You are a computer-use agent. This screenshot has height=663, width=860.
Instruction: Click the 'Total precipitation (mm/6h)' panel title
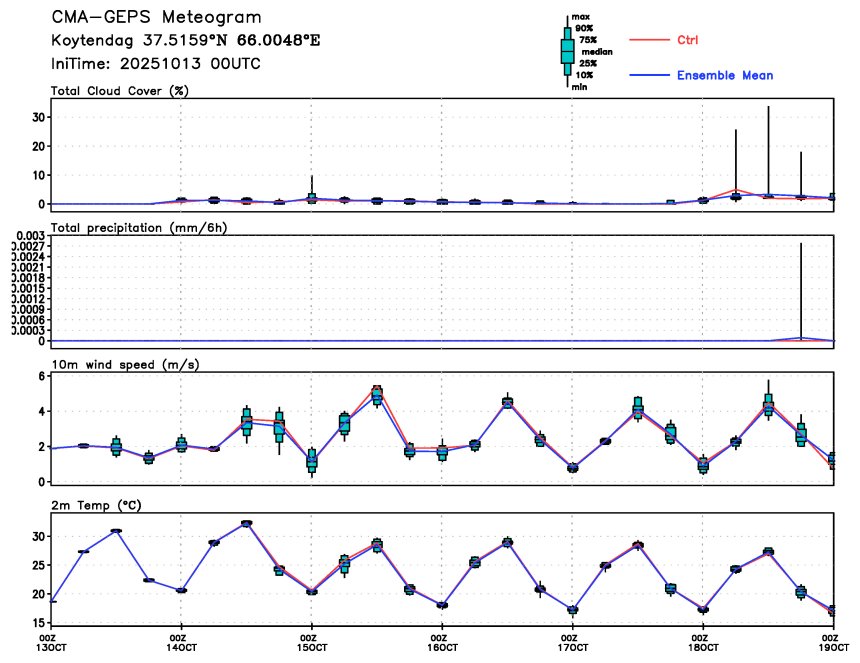pos(139,228)
